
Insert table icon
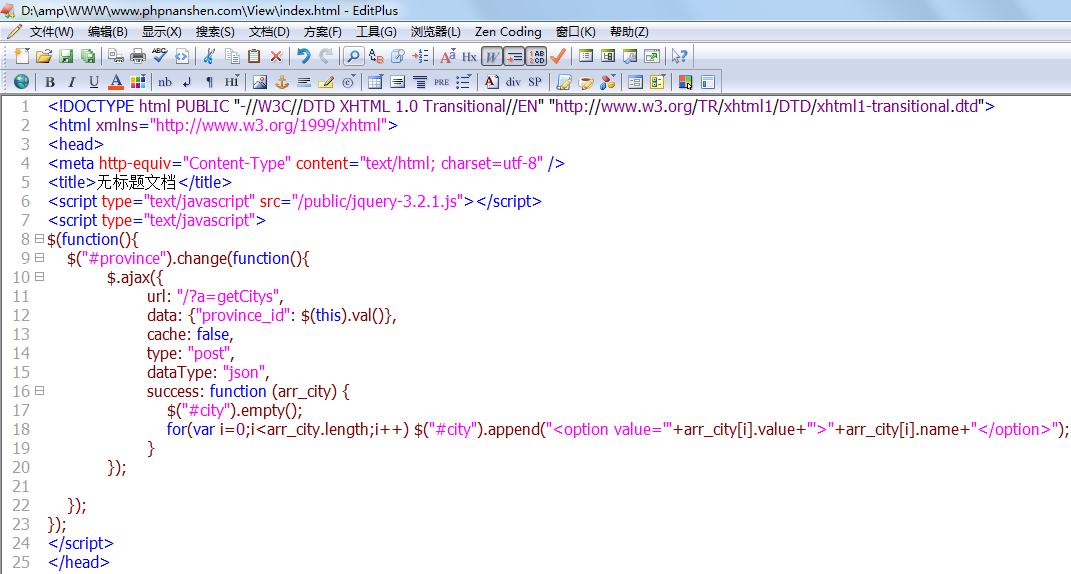(375, 82)
